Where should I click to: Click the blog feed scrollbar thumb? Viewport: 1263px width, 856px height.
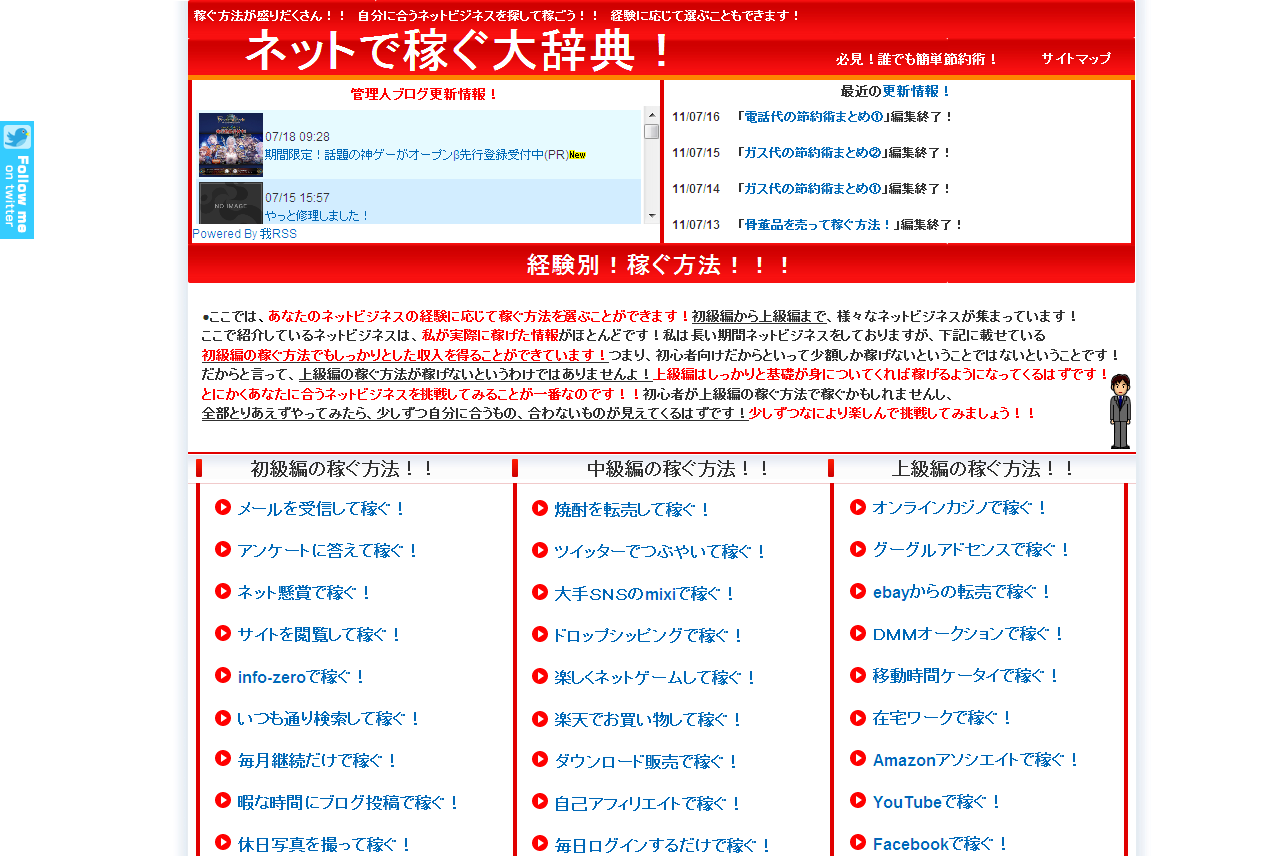click(x=652, y=131)
